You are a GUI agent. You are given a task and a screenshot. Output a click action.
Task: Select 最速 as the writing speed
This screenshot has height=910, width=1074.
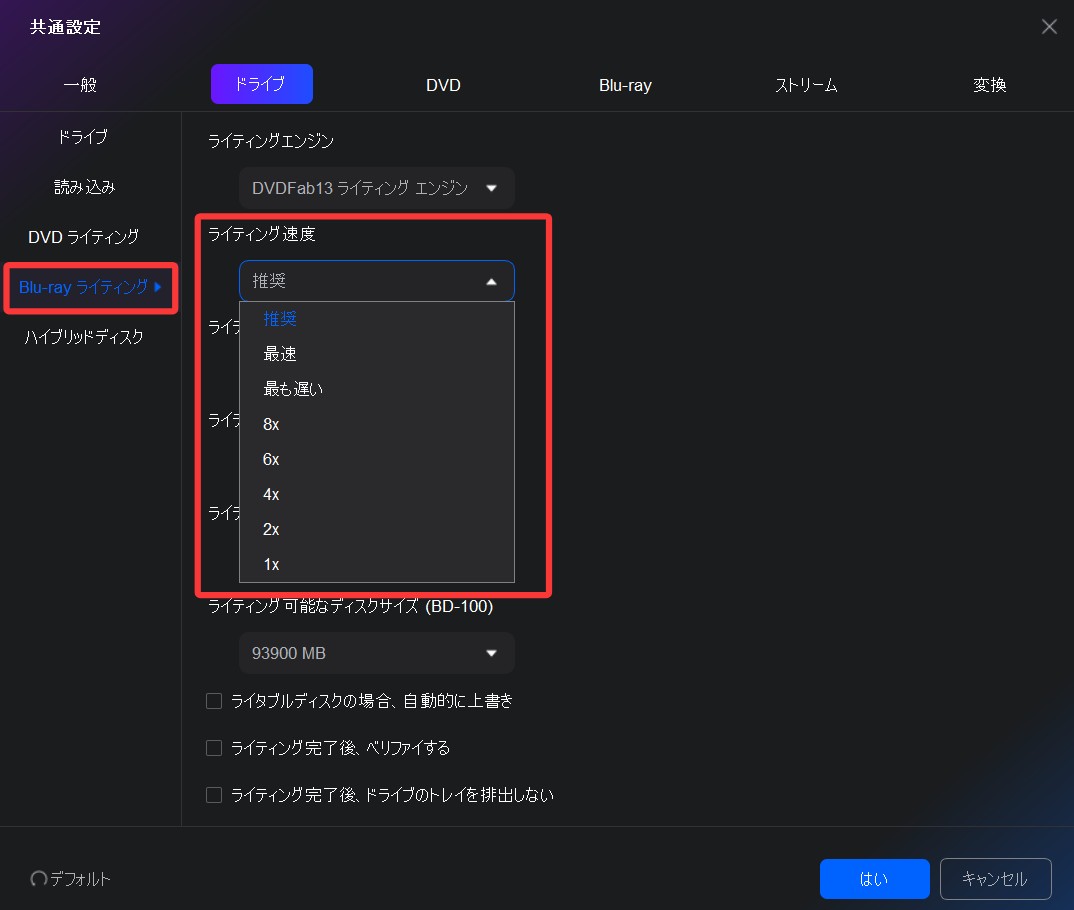pyautogui.click(x=280, y=354)
